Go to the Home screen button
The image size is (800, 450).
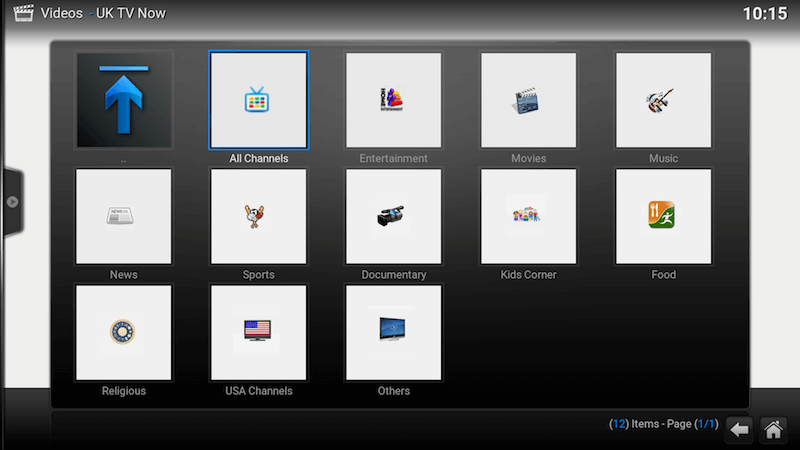tap(772, 429)
